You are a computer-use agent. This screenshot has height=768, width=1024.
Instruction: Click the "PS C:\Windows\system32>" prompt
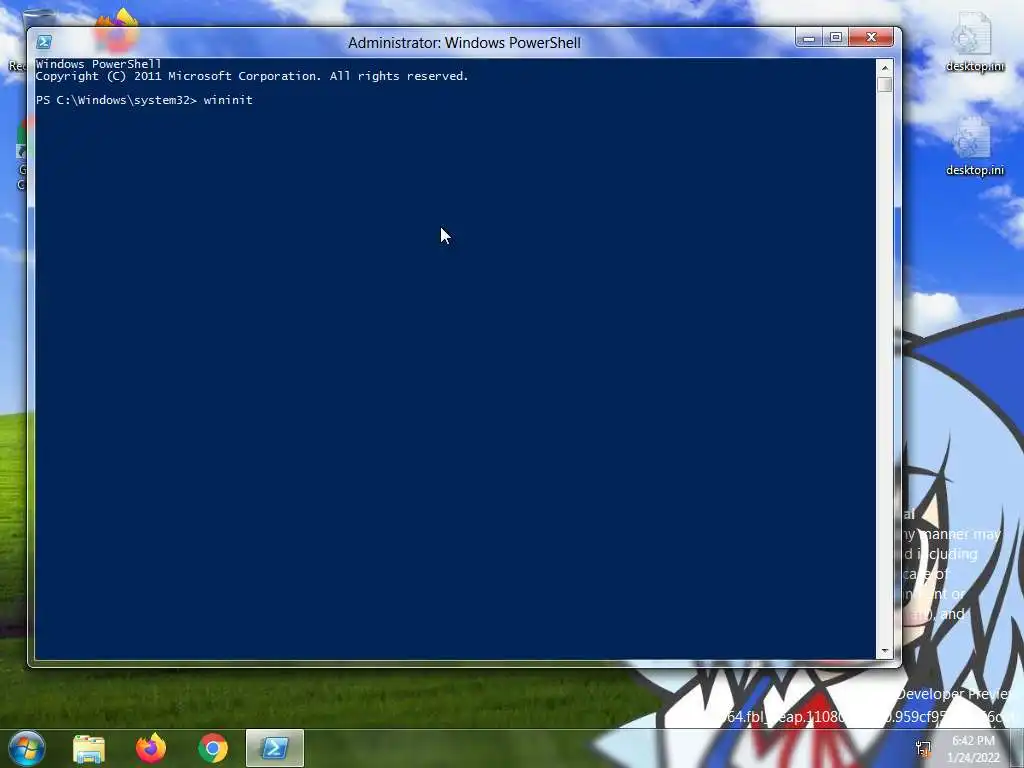click(116, 100)
